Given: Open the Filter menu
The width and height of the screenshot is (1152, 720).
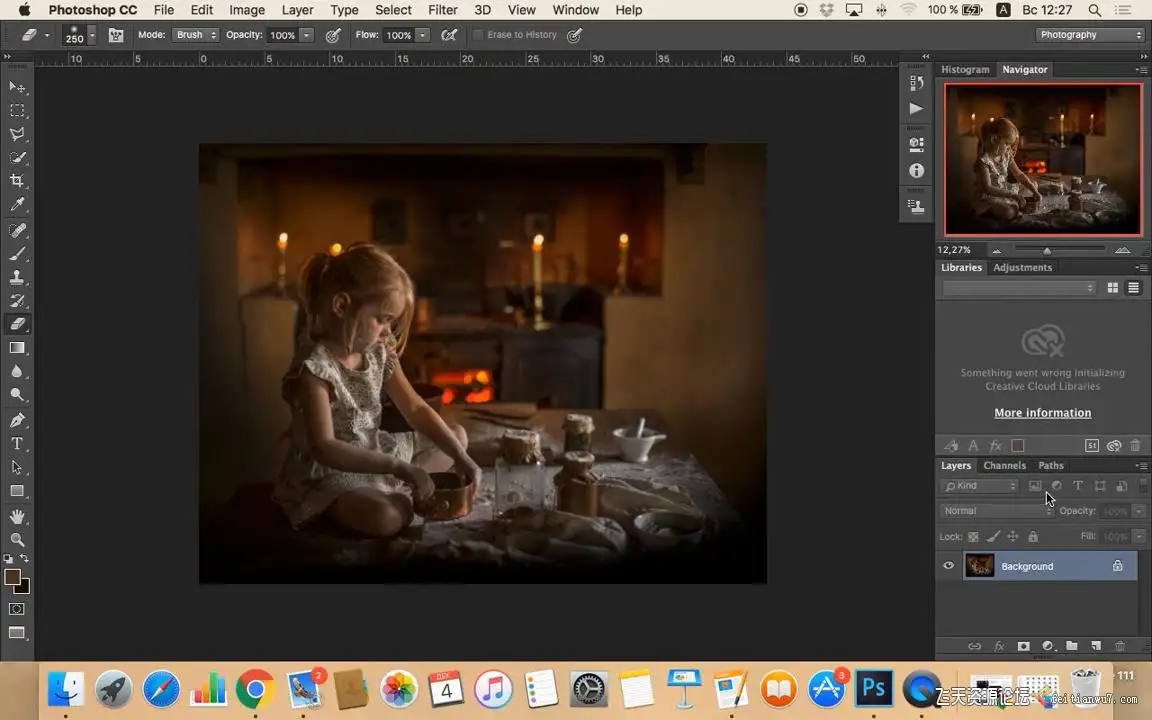Looking at the screenshot, I should [442, 10].
